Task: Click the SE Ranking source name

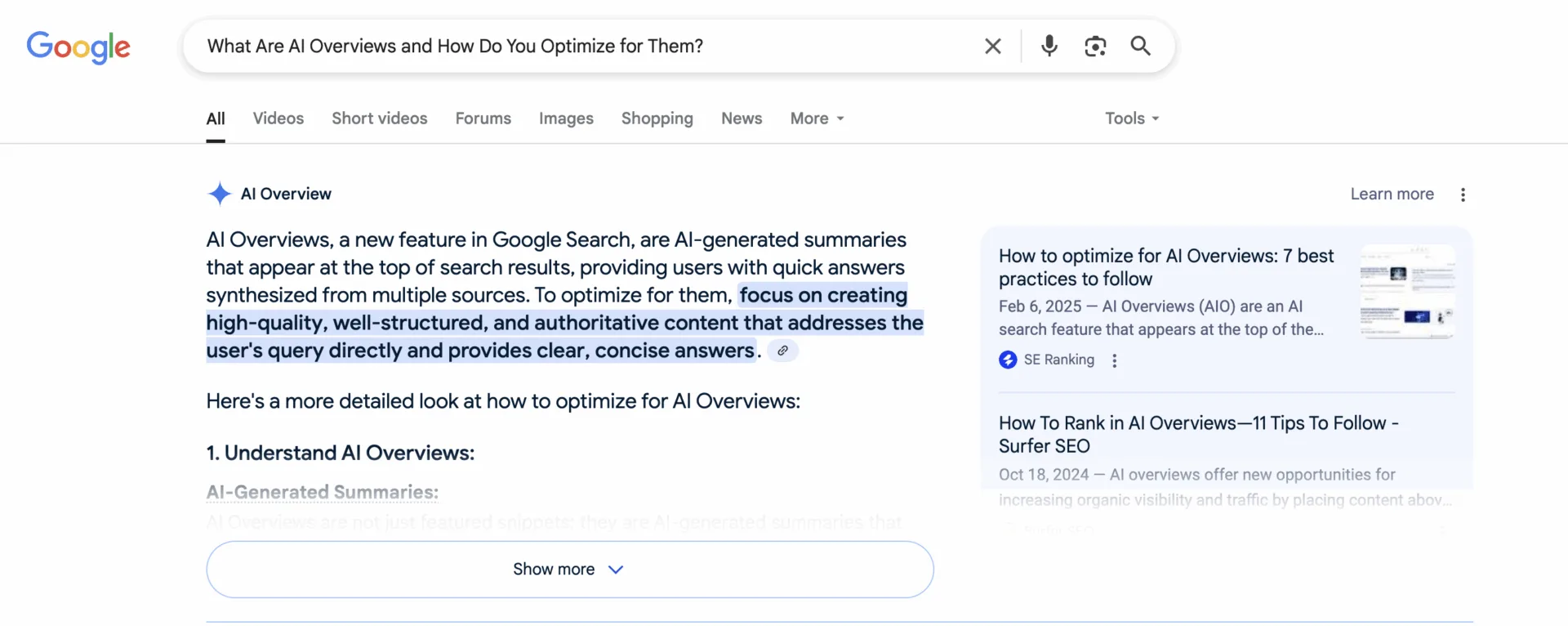Action: click(1059, 360)
